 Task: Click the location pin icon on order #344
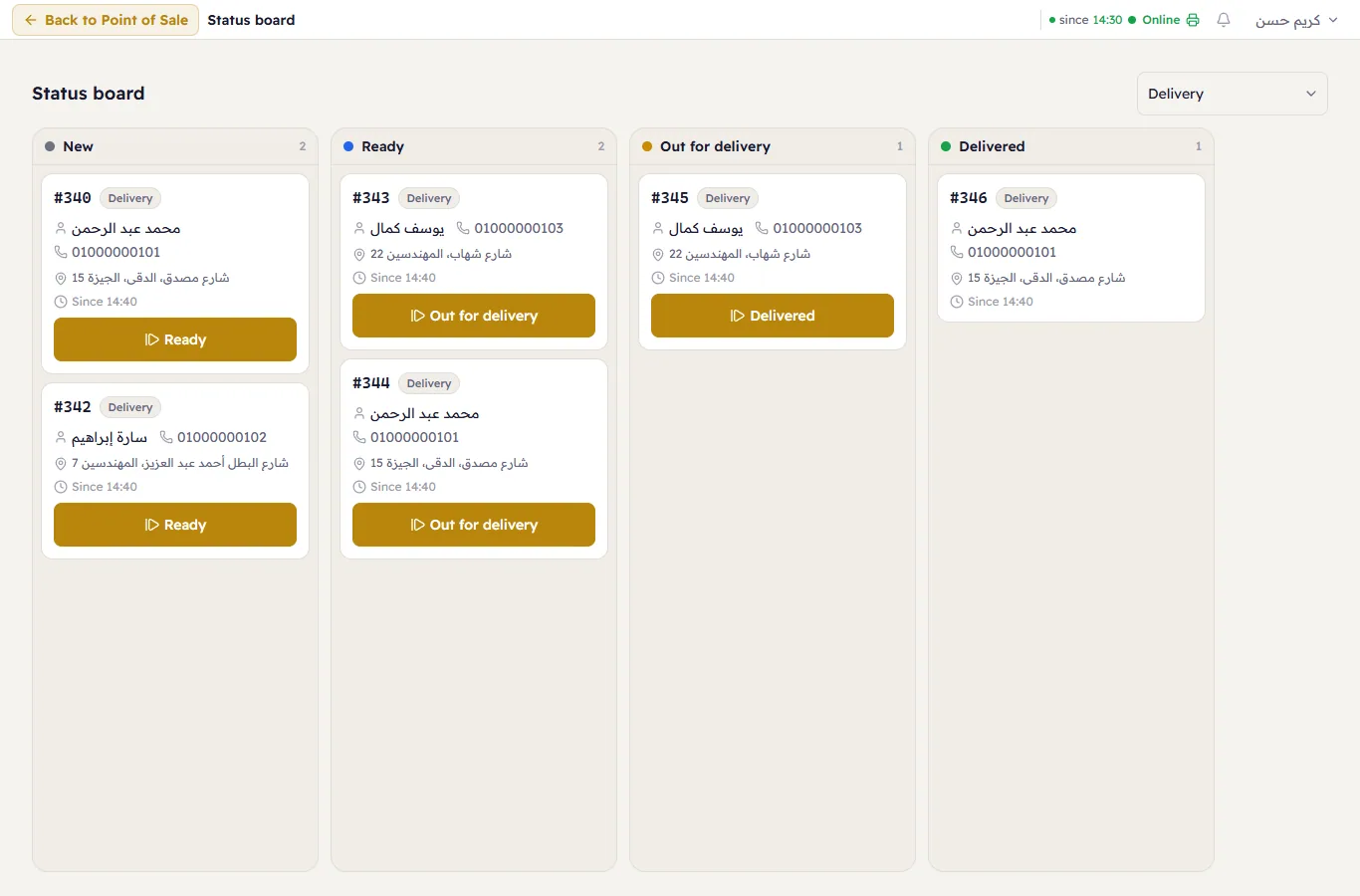pyautogui.click(x=359, y=463)
